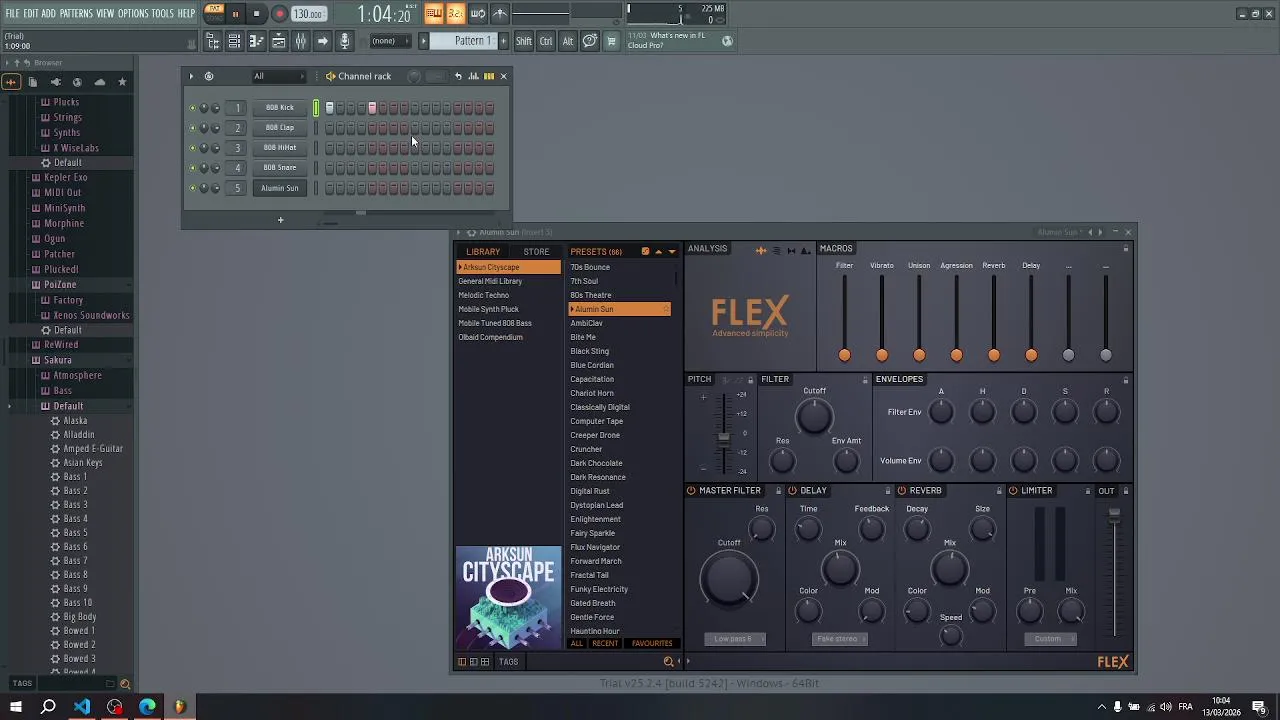Choose the 70s Bounce preset
1280x720 pixels.
pyautogui.click(x=590, y=267)
